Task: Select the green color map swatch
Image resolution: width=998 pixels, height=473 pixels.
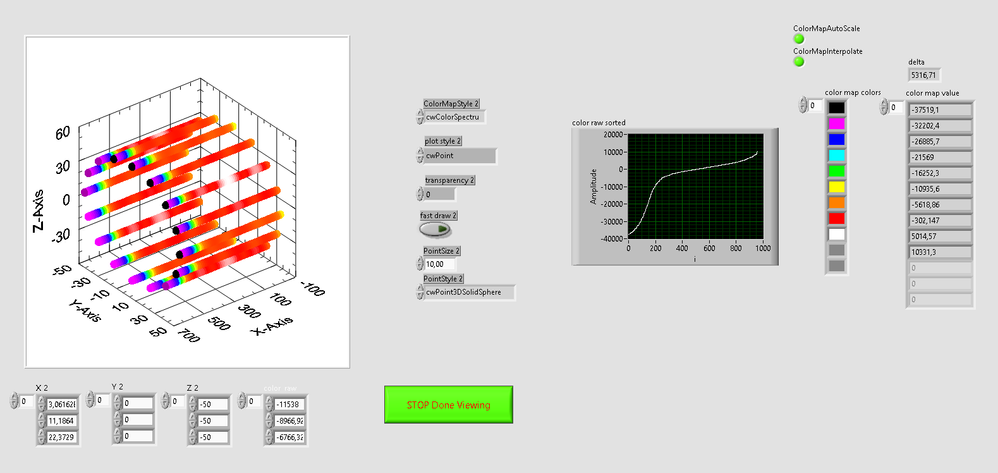Action: pos(836,171)
